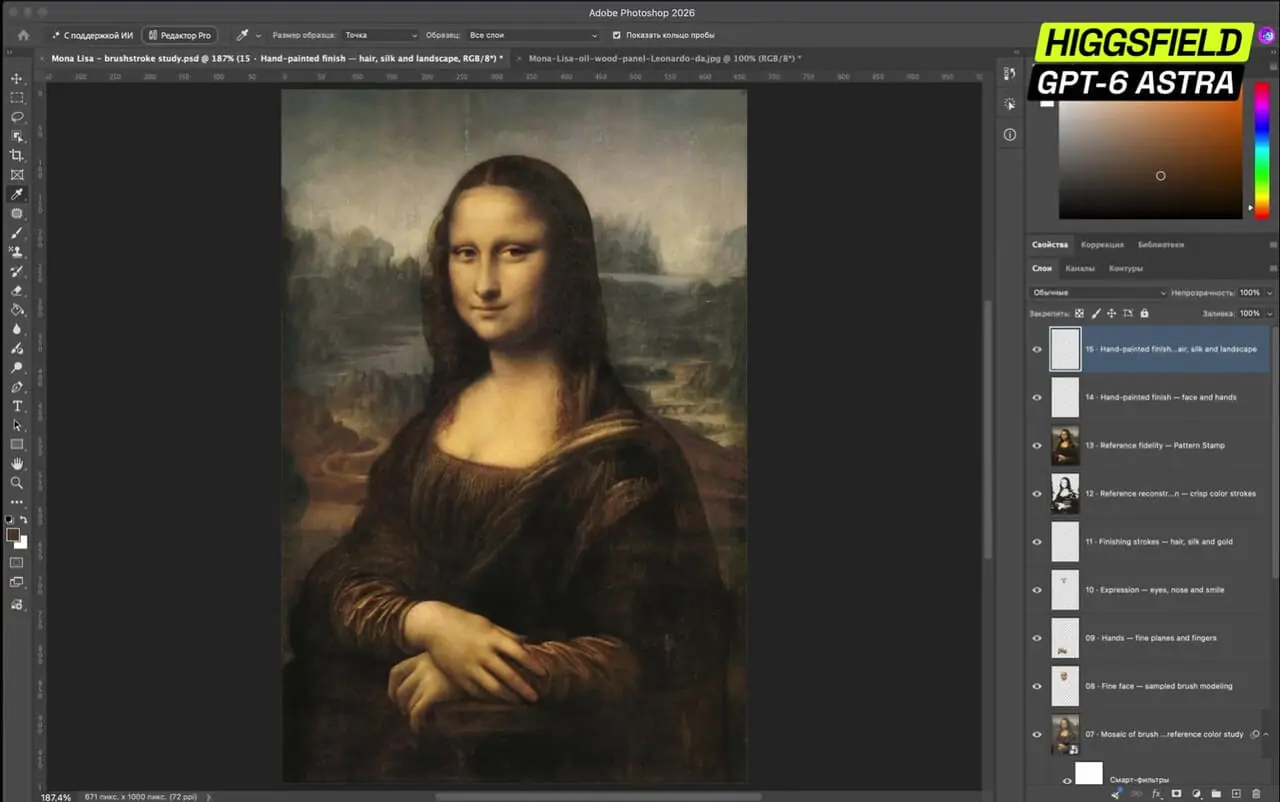Select the Hand tool
The height and width of the screenshot is (802, 1280).
pos(17,464)
